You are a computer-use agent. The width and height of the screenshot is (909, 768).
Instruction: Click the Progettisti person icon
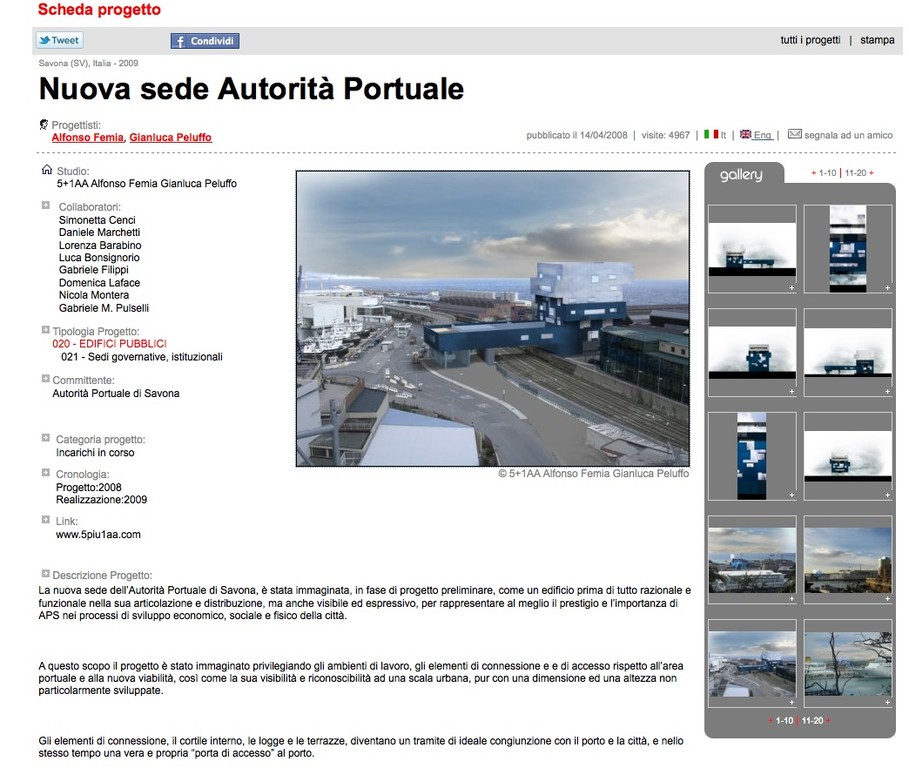point(44,124)
